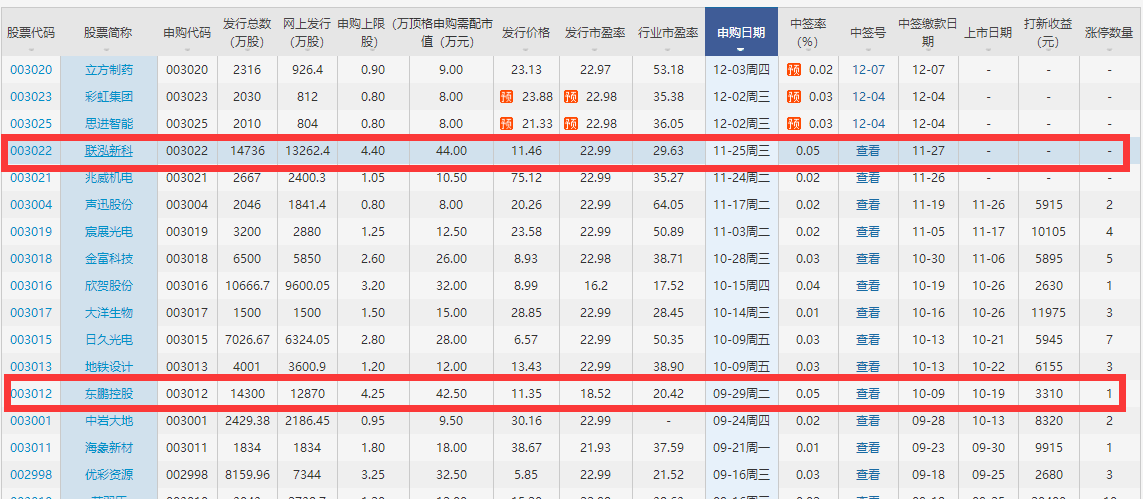
Task: Sort by 打新收益(元) column header
Action: coord(1048,34)
